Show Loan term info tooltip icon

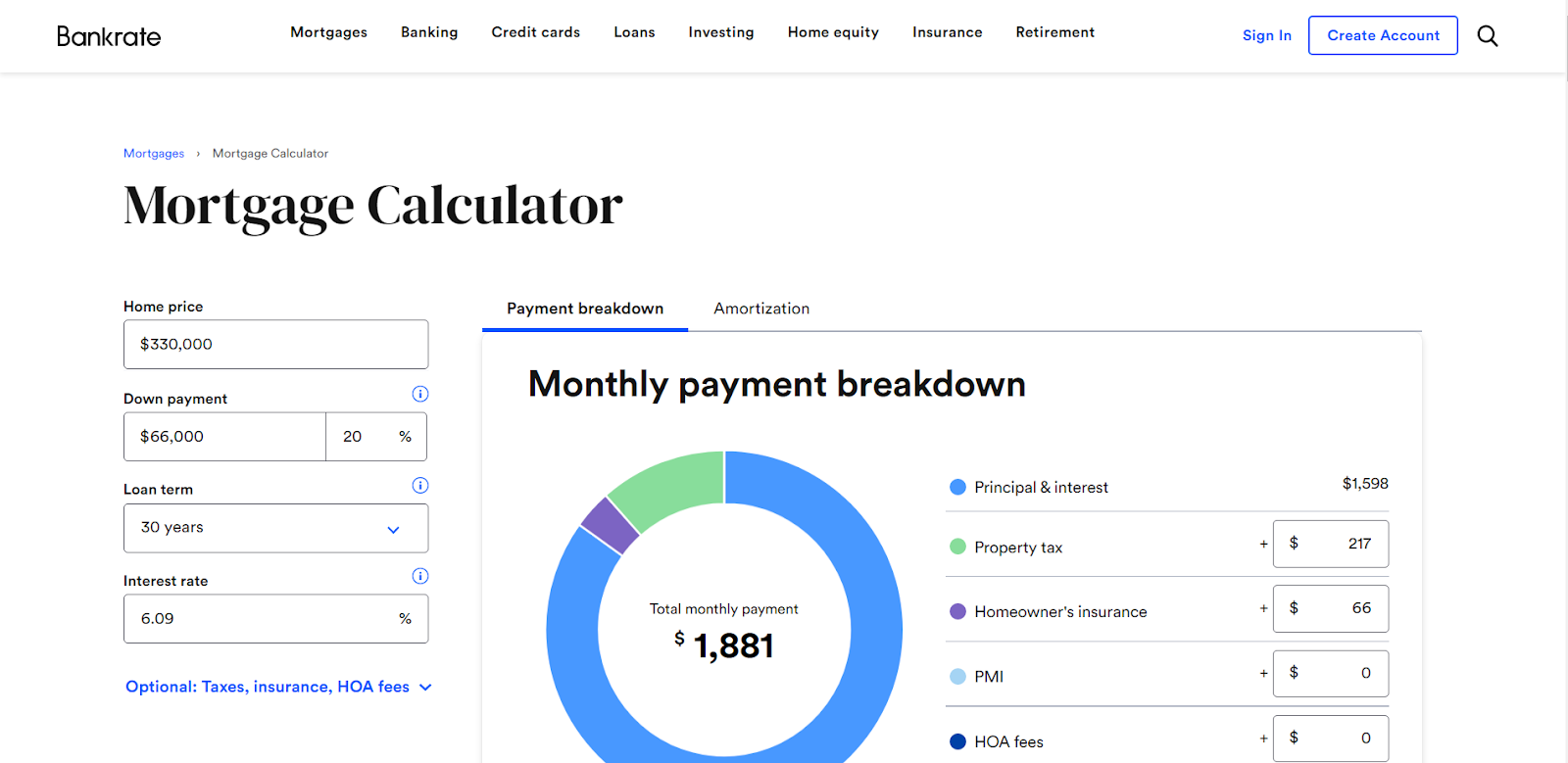pyautogui.click(x=420, y=485)
